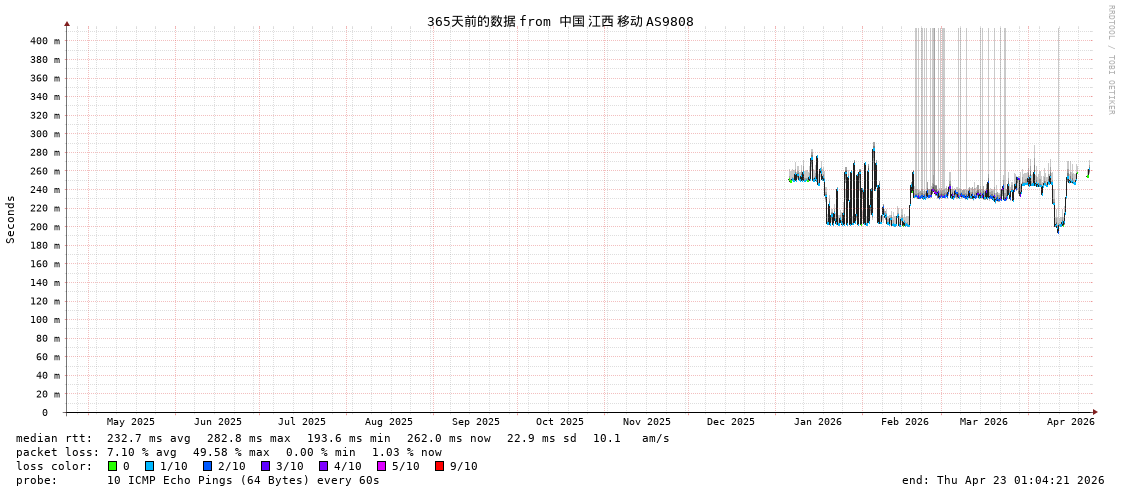Viewport: 1121px width, 494px height.
Task: Click the graph title with AS9808
Action: pyautogui.click(x=560, y=21)
